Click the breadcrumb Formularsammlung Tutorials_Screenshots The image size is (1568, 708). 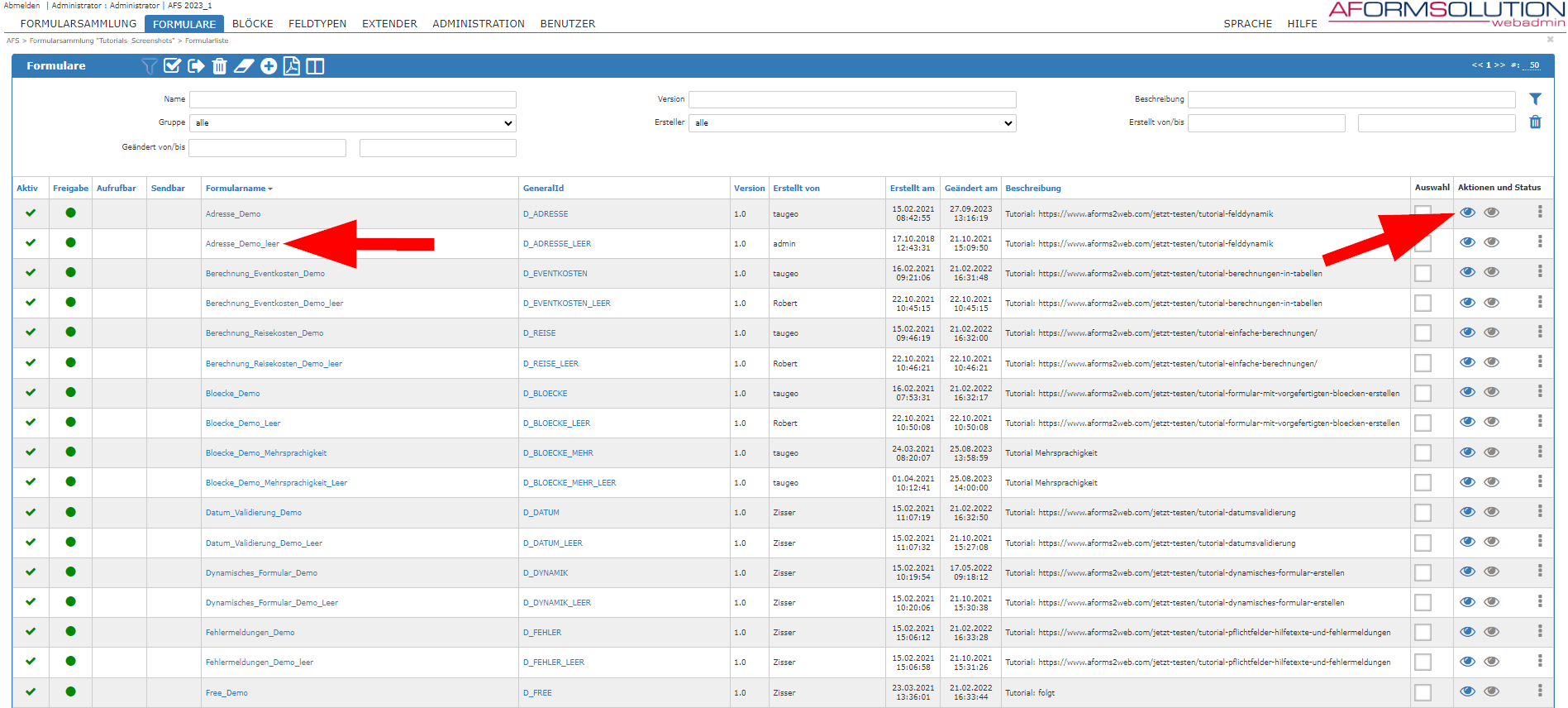click(102, 41)
